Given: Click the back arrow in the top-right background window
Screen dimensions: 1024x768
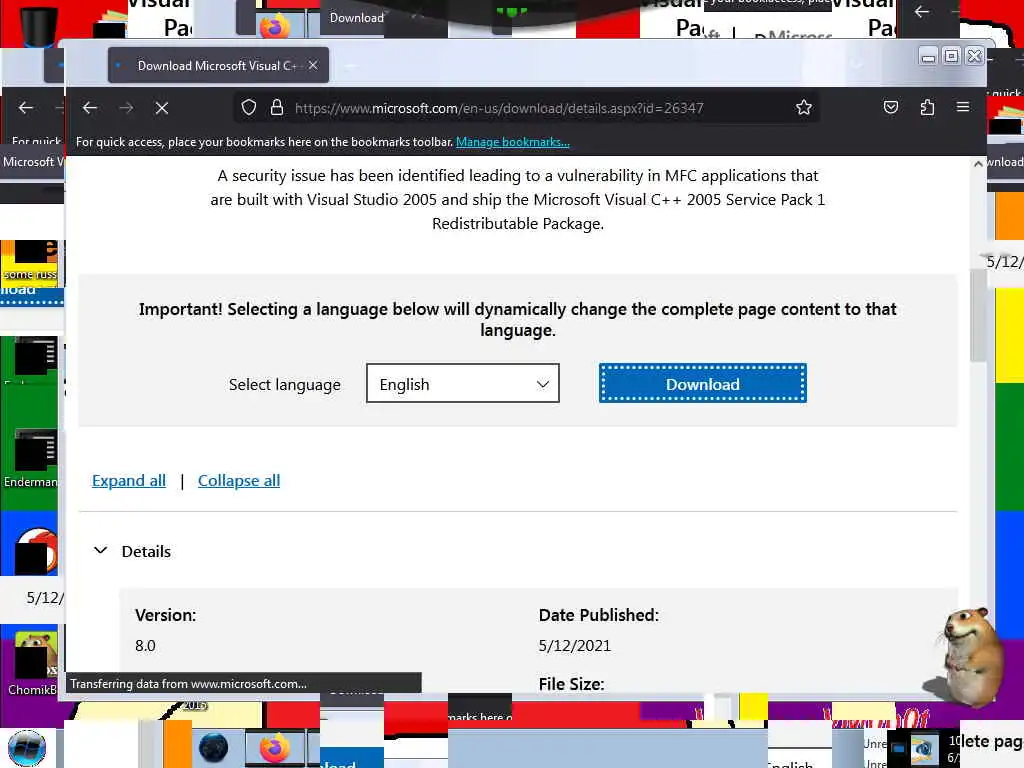Looking at the screenshot, I should (x=922, y=12).
